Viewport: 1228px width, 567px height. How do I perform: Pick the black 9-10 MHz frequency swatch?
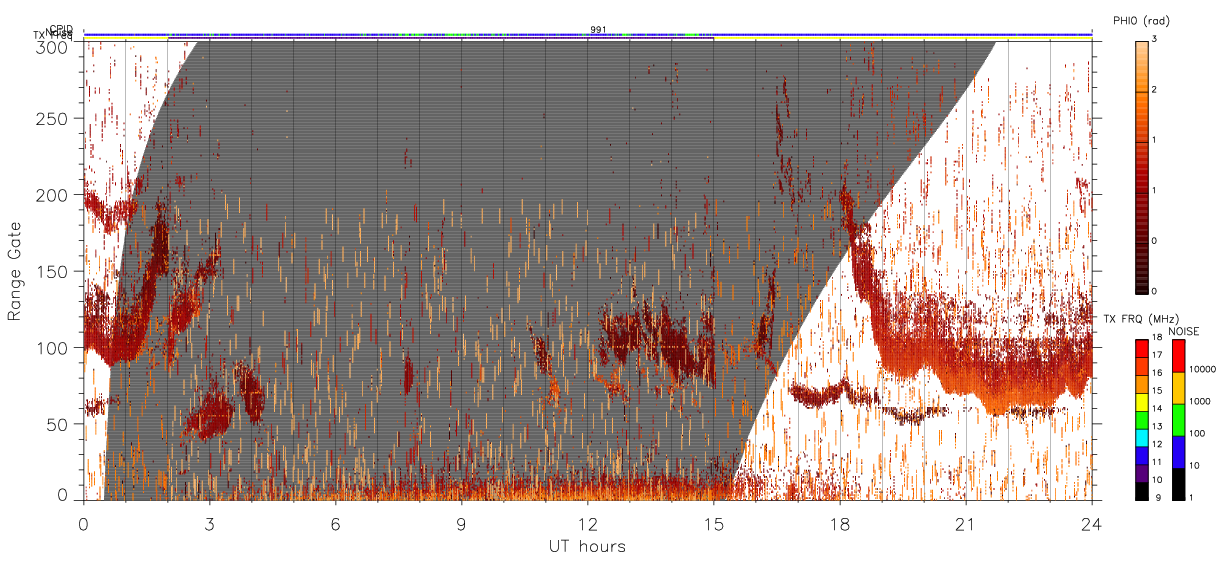[x=1142, y=490]
